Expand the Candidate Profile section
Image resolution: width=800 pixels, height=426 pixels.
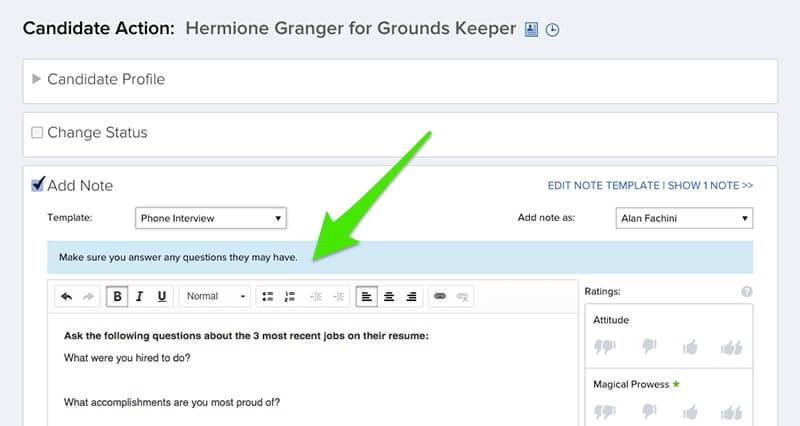(x=36, y=79)
